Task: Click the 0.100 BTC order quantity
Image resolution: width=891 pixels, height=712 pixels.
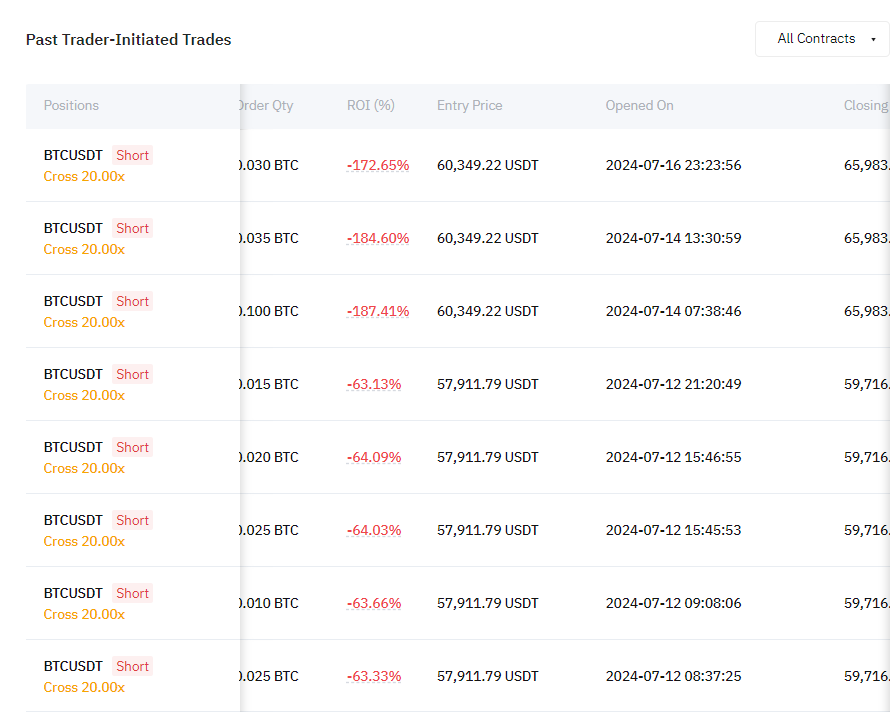Action: (x=269, y=311)
